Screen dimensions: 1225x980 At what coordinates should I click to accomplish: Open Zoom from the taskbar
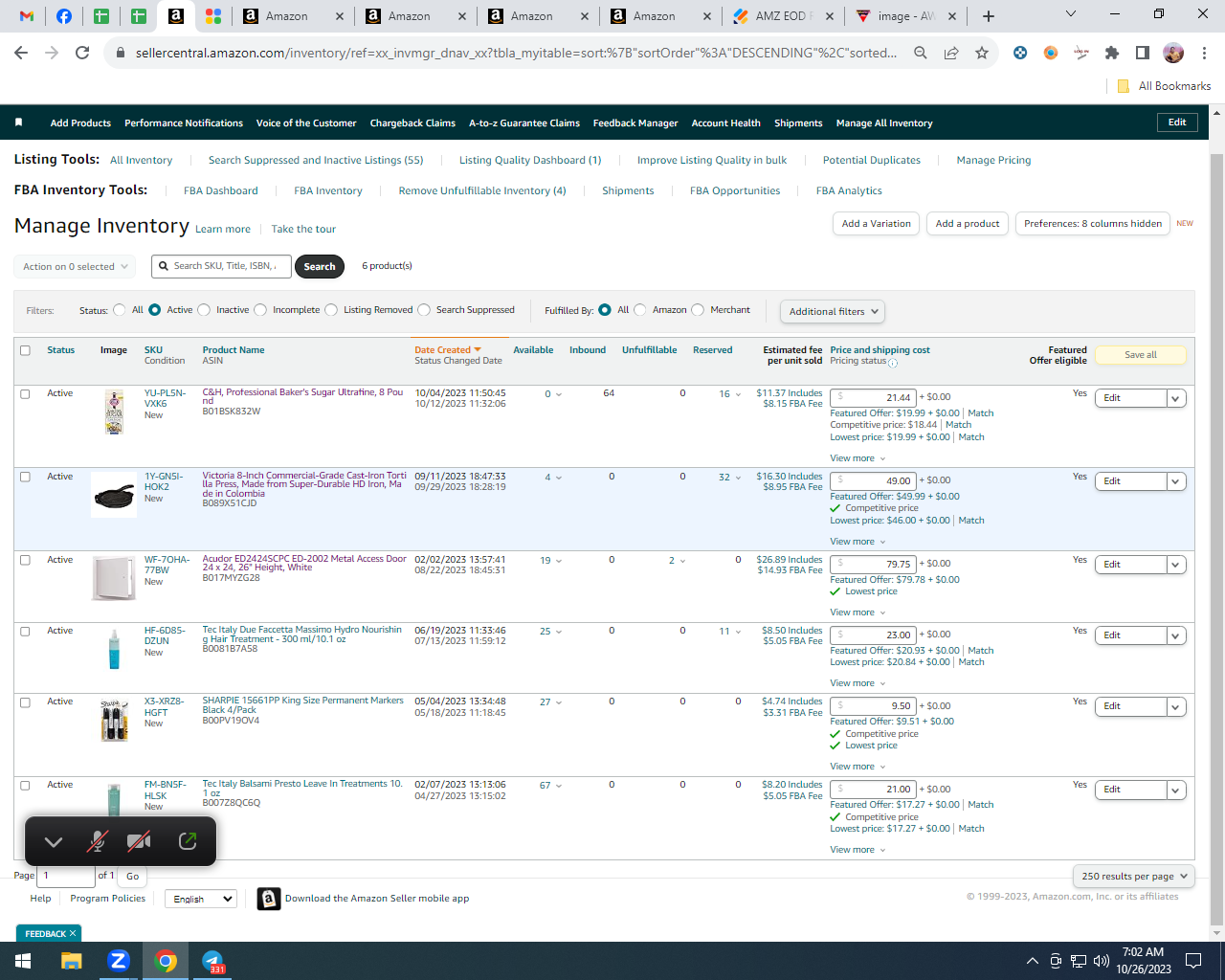[x=119, y=961]
